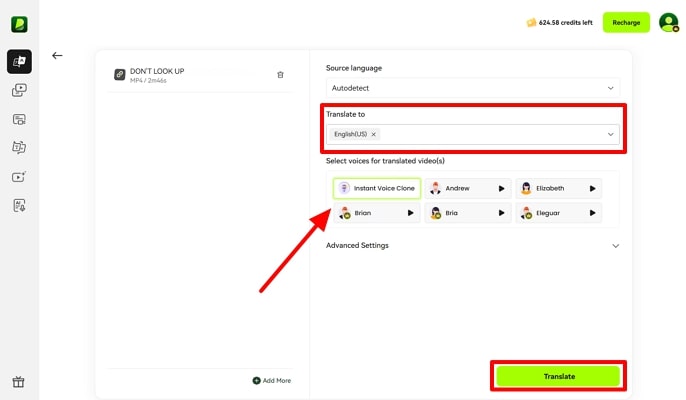Screen dimensions: 686x400
Task: Click Add More to add files
Action: (x=272, y=381)
